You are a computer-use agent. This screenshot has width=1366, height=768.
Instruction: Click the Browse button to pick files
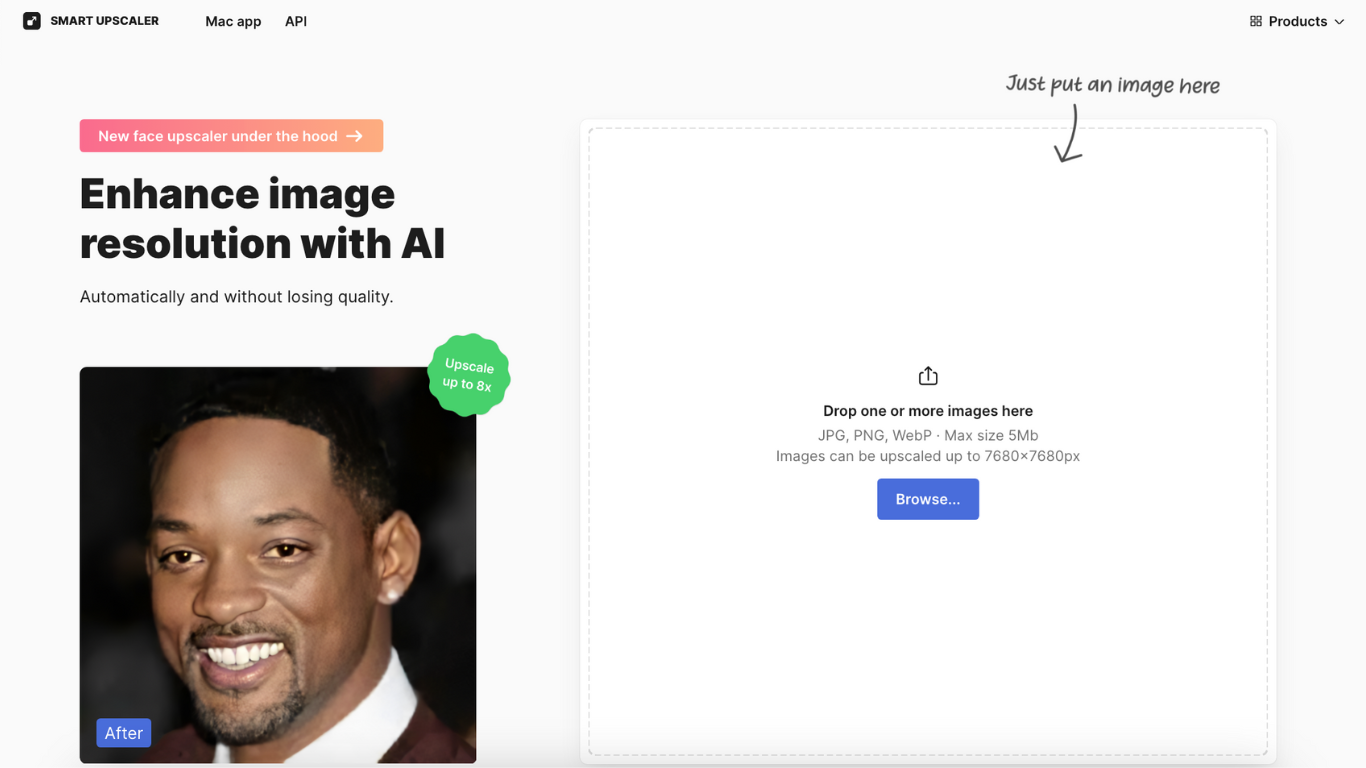pos(928,499)
